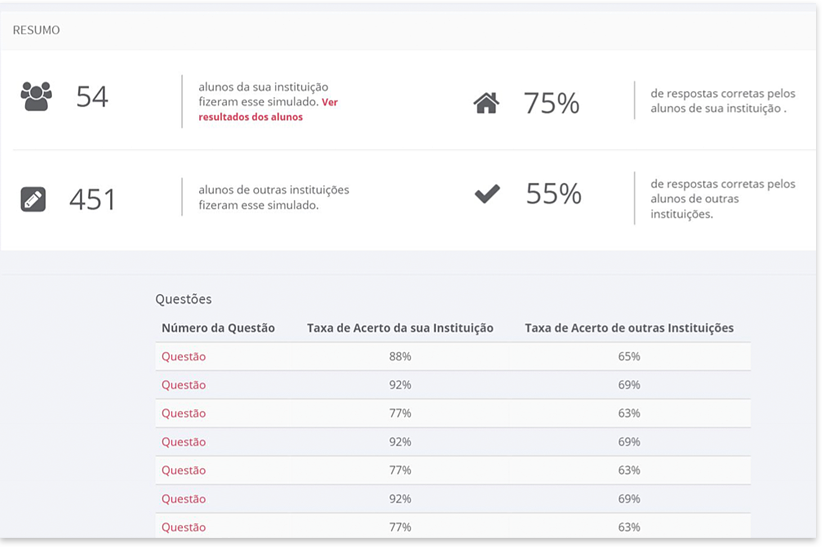The image size is (822, 547).
Task: Click the RESUMO section header
Action: tap(36, 30)
